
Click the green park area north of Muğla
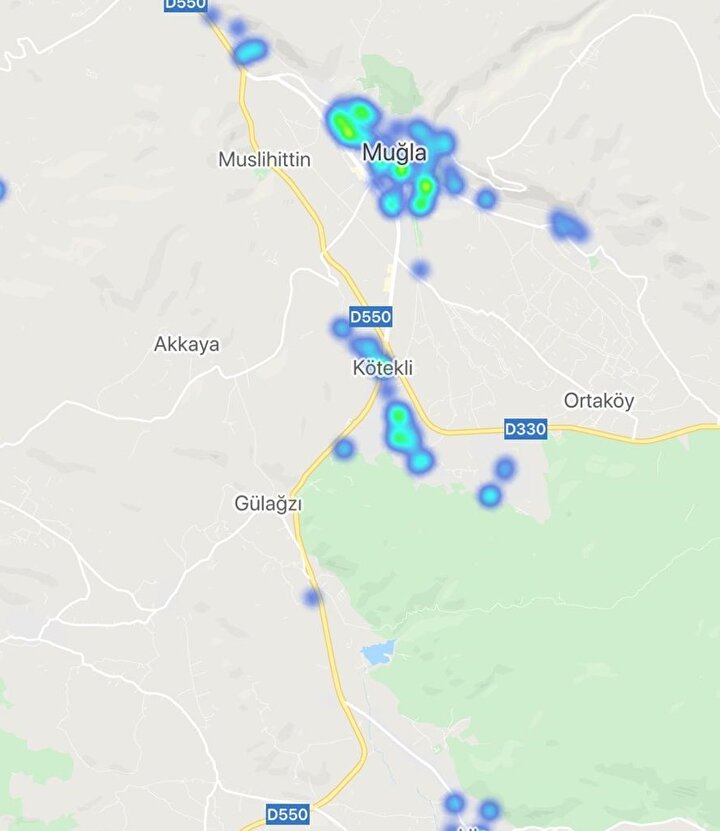point(390,83)
